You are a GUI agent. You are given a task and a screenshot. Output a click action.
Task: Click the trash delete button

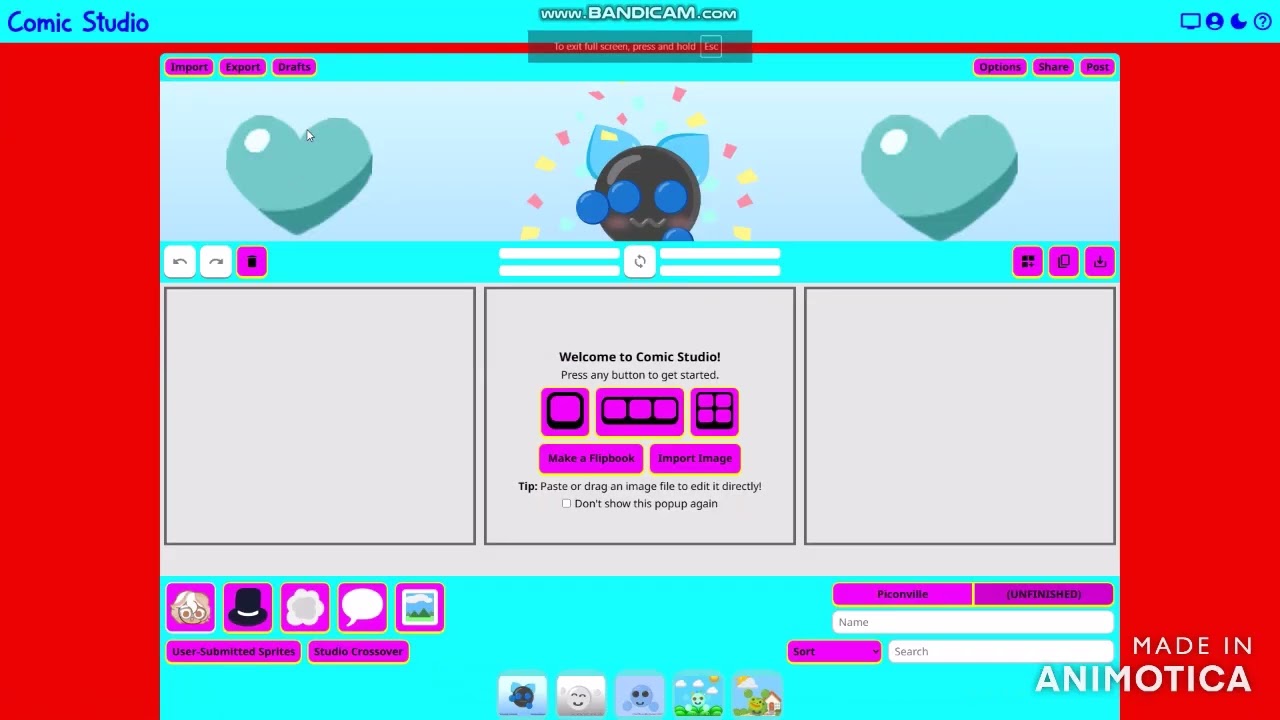pos(252,262)
